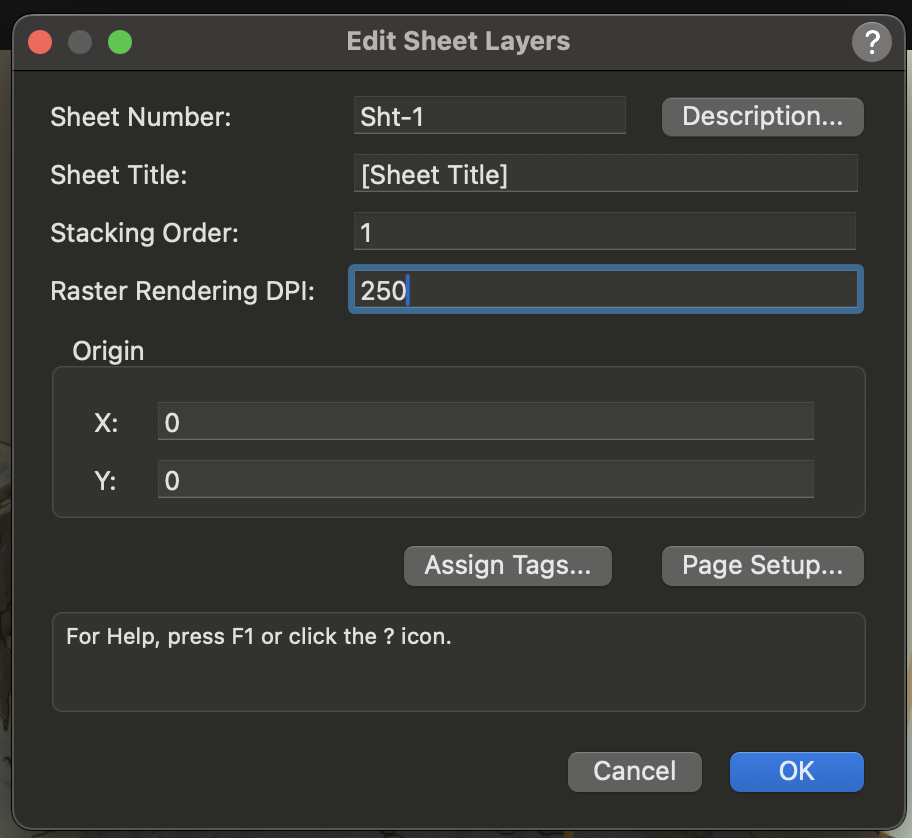Confirm changes with the OK button
912x838 pixels.
coord(796,771)
